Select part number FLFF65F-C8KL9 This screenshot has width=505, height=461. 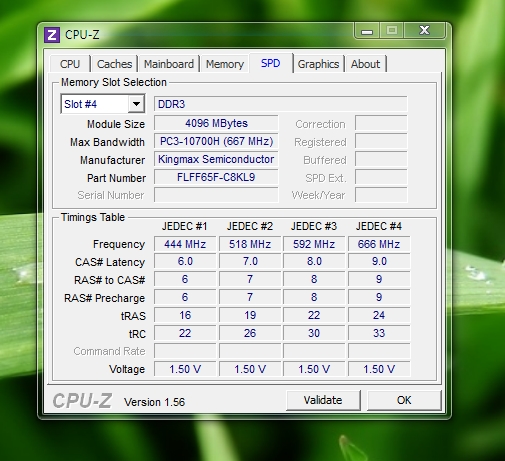coord(216,177)
